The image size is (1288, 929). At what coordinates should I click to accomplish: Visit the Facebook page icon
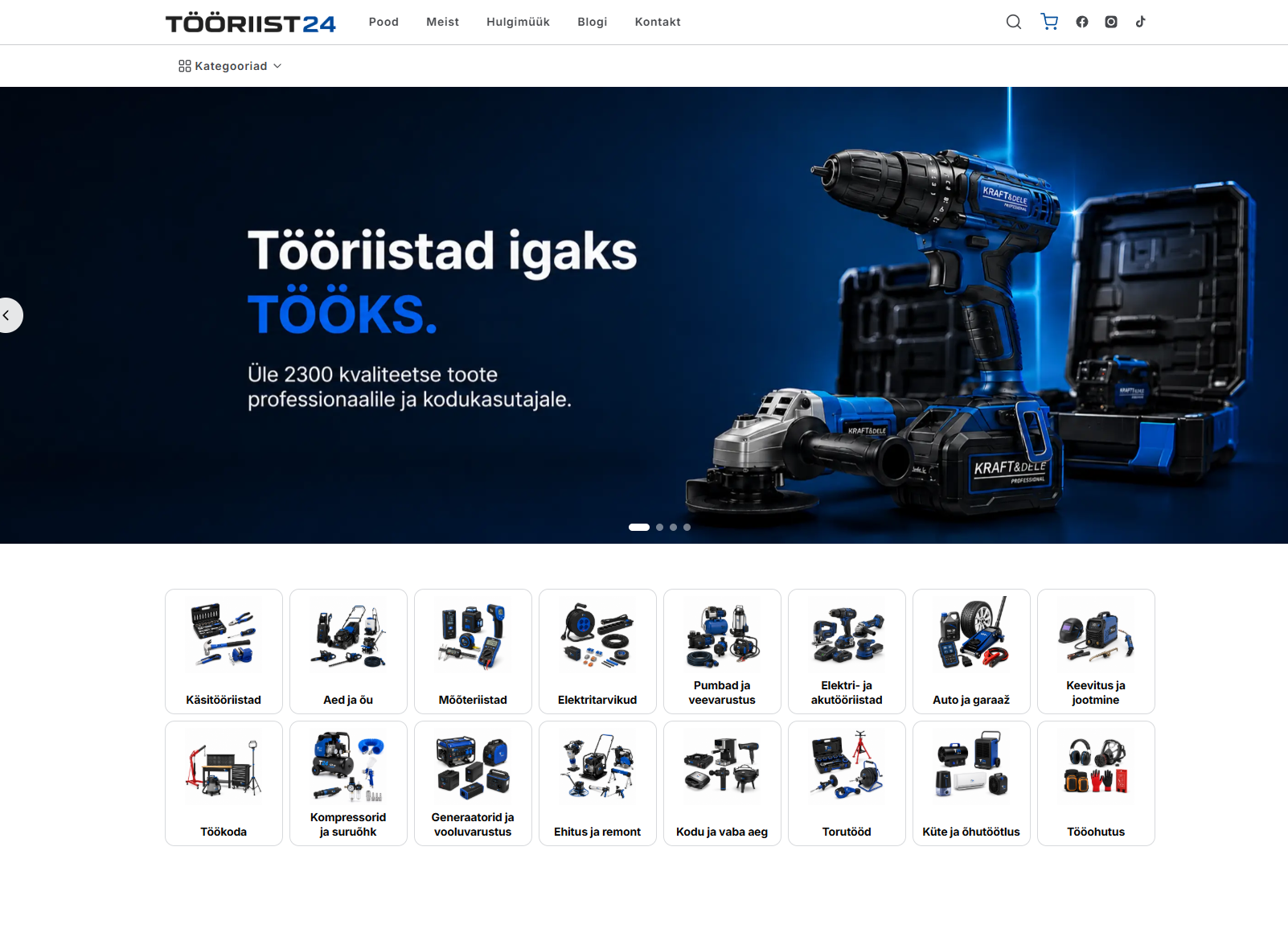point(1082,22)
